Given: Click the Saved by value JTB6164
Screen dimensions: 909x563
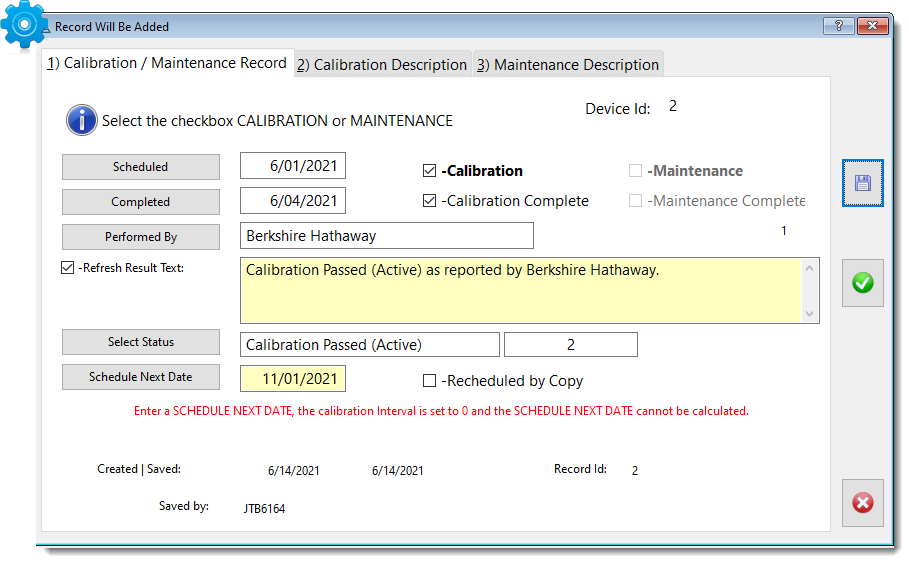Looking at the screenshot, I should pyautogui.click(x=264, y=508).
